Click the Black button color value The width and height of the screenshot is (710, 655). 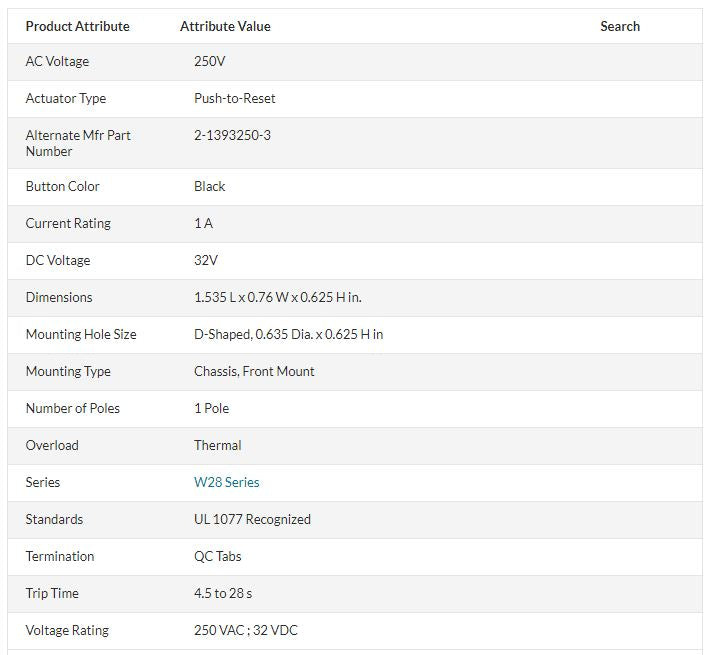click(x=209, y=186)
